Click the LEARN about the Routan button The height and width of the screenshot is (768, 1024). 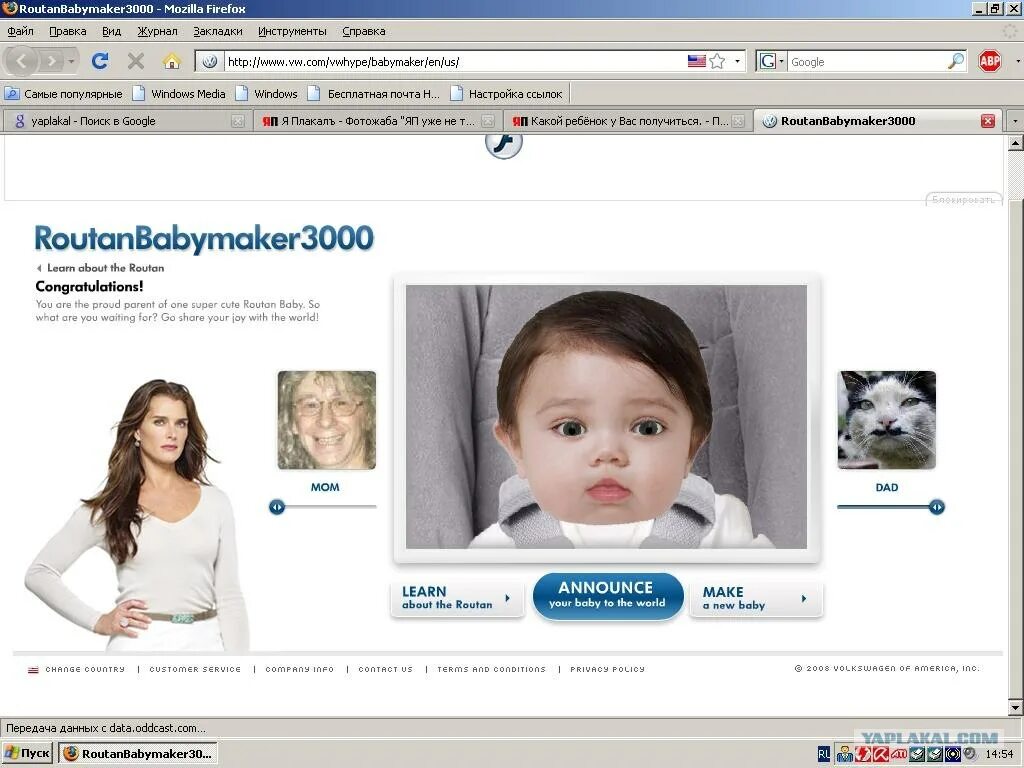[x=456, y=598]
